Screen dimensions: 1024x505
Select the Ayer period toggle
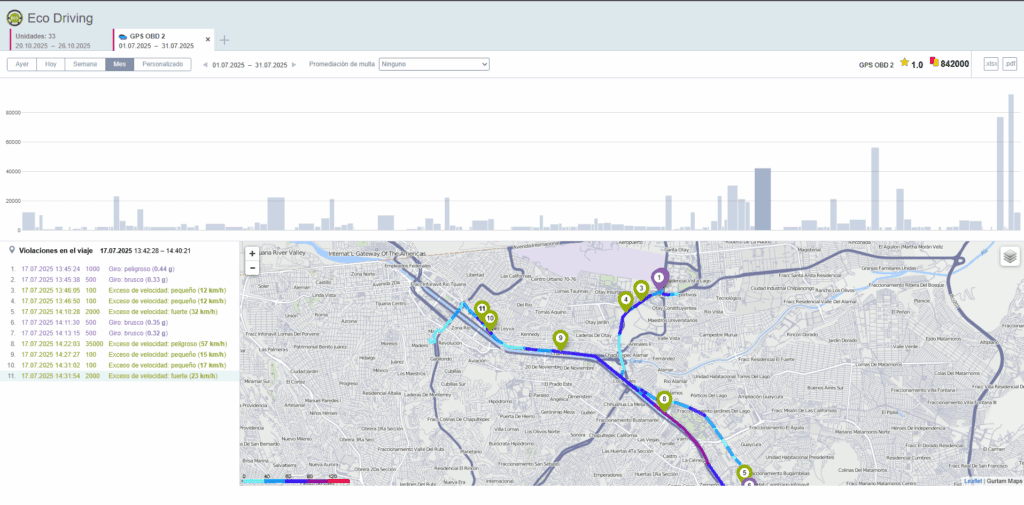(x=22, y=64)
